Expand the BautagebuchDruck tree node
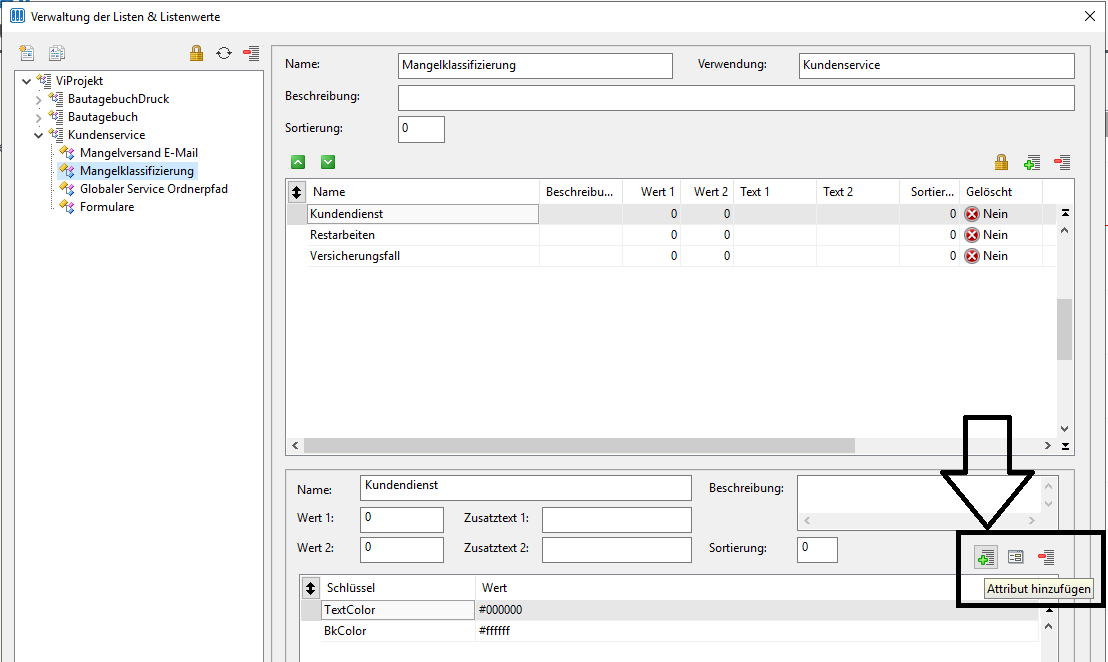The width and height of the screenshot is (1108, 662). point(39,100)
